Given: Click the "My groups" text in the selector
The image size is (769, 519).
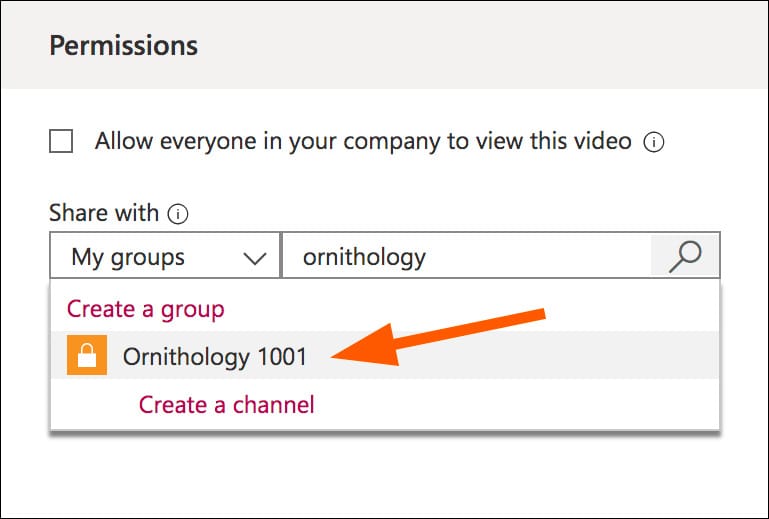Looking at the screenshot, I should [127, 257].
